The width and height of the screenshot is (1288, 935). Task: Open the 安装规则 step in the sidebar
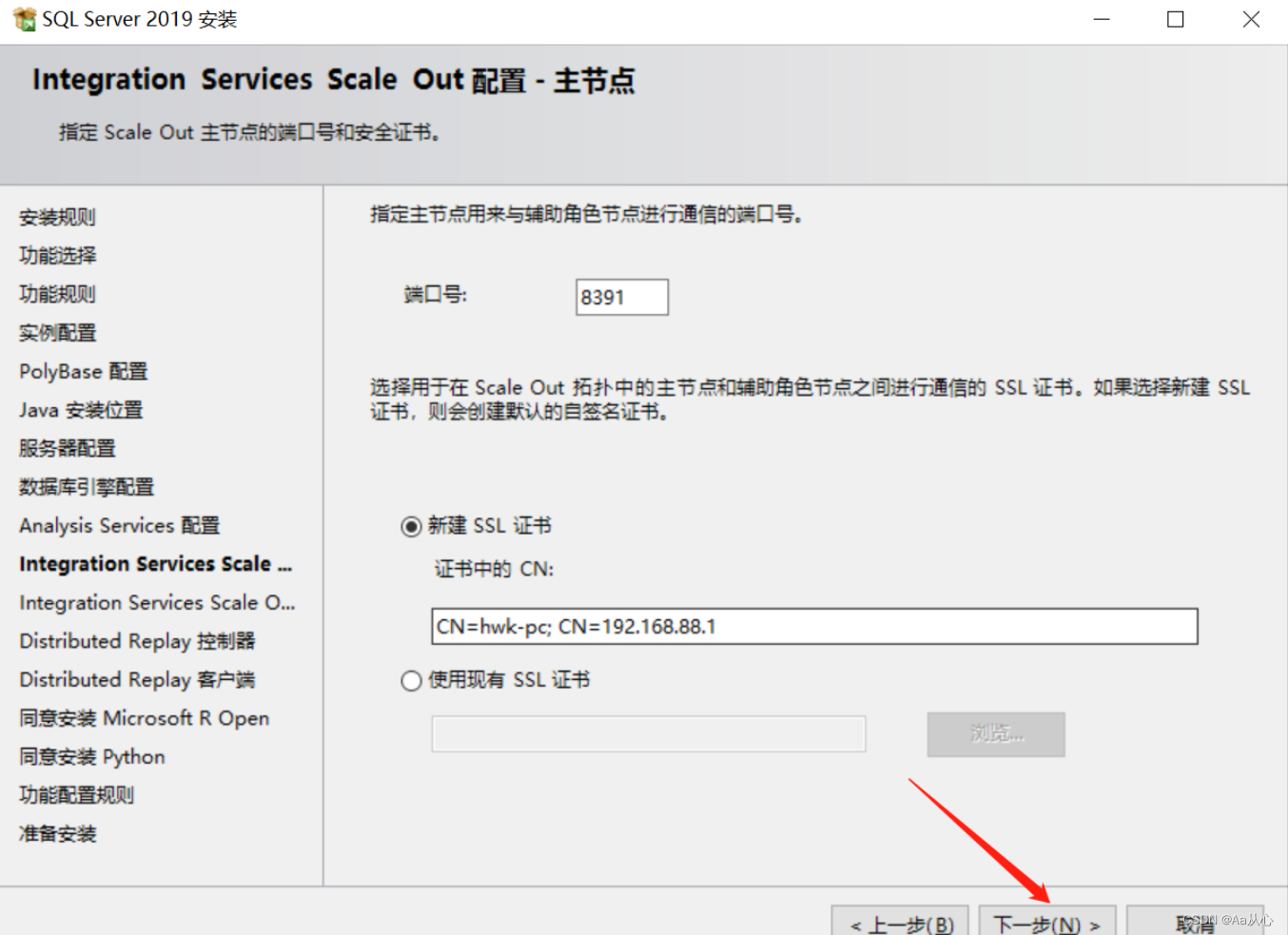pos(57,217)
